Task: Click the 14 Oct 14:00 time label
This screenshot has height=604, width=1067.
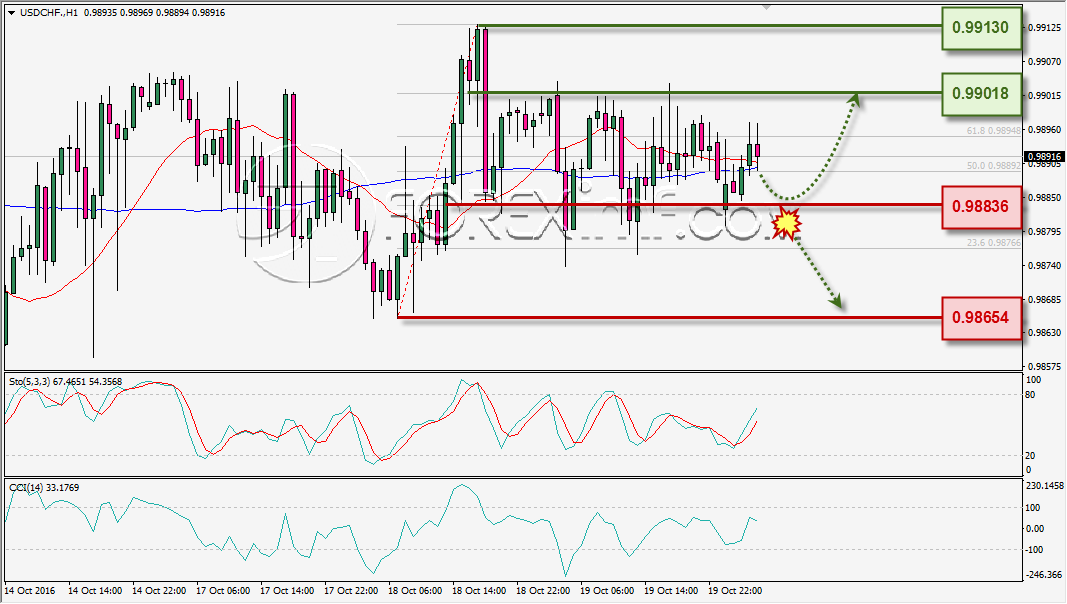Action: (x=95, y=590)
